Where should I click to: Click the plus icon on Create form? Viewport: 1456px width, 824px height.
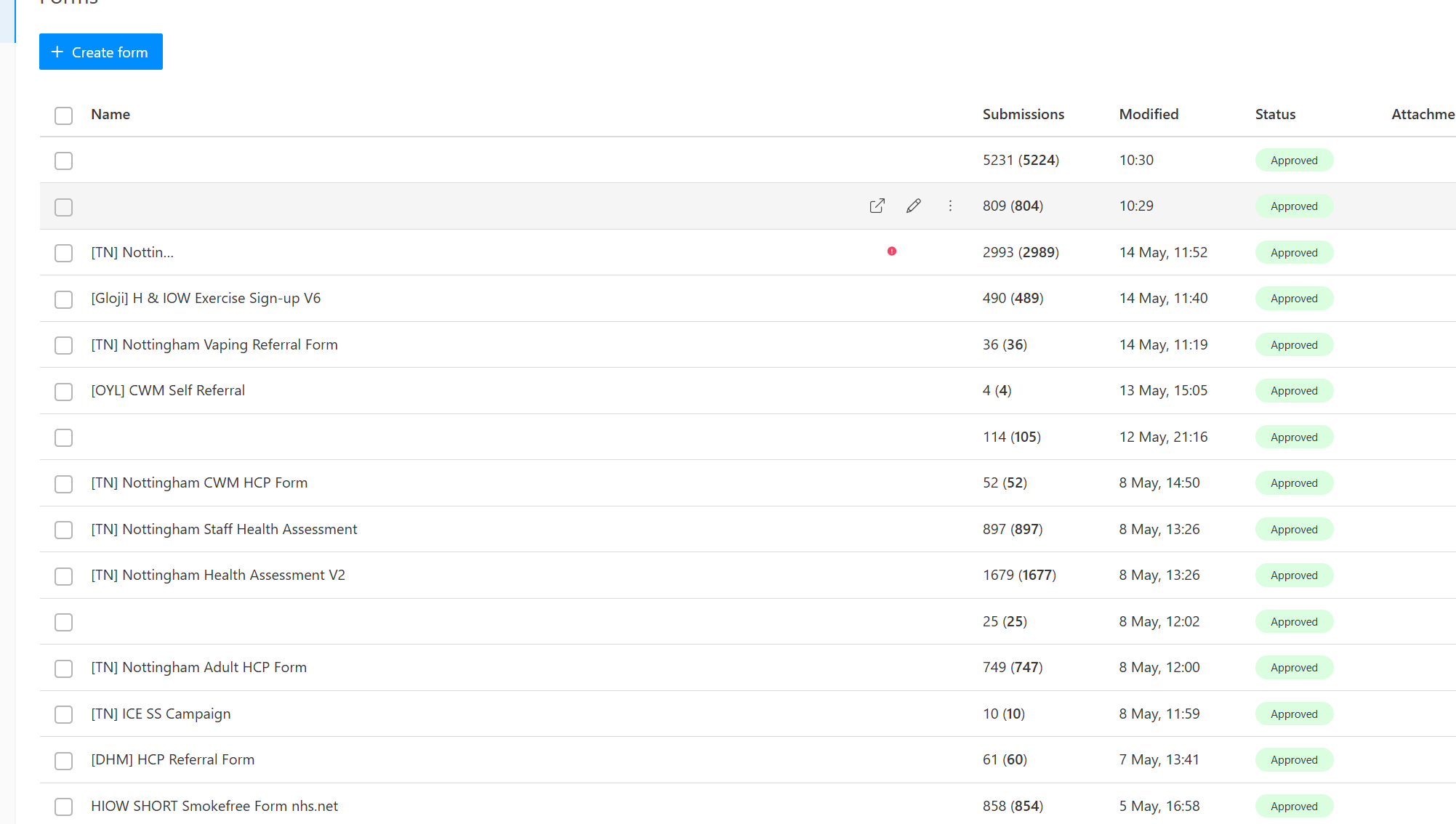click(57, 52)
